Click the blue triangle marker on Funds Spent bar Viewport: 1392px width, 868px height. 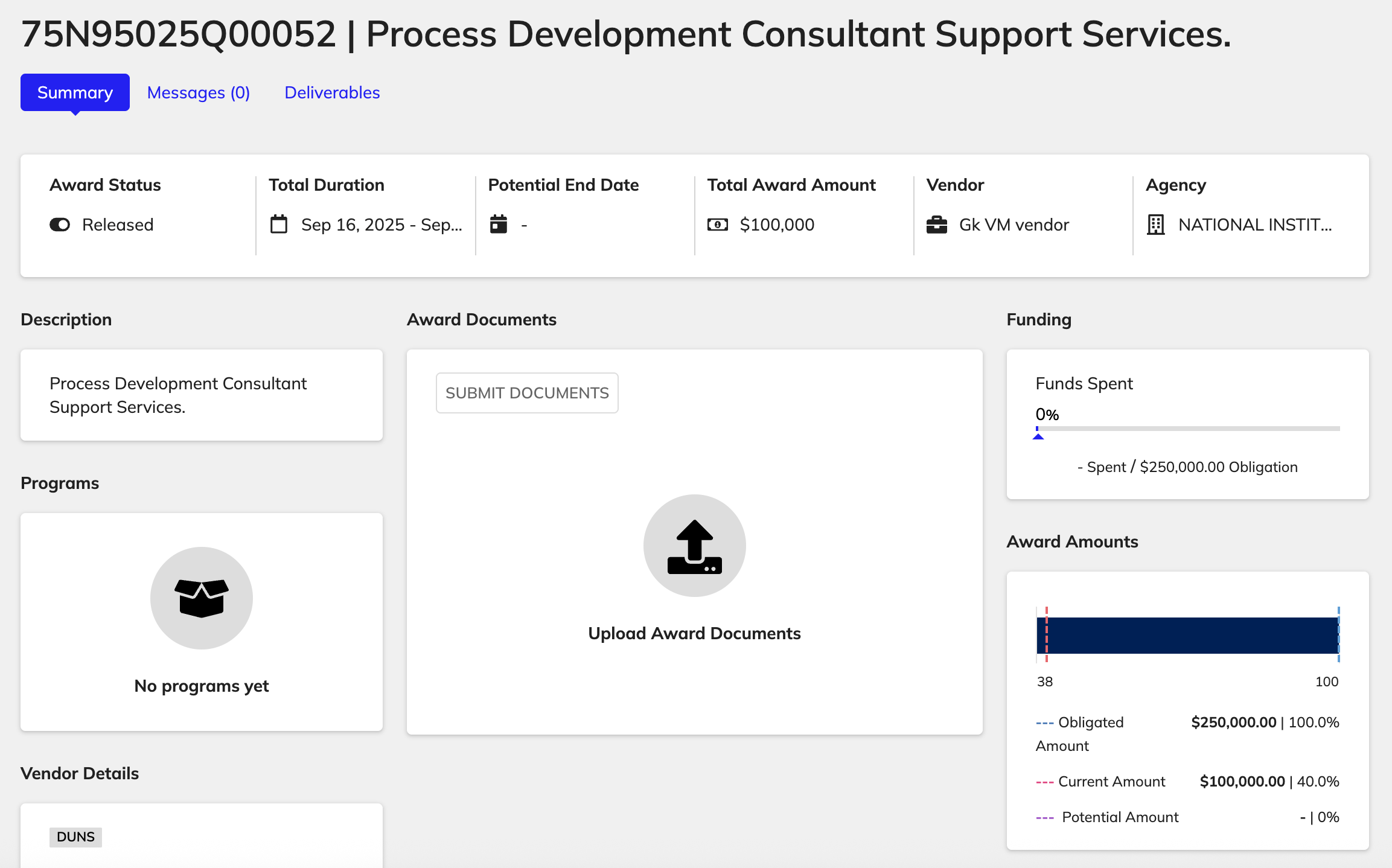(1038, 436)
